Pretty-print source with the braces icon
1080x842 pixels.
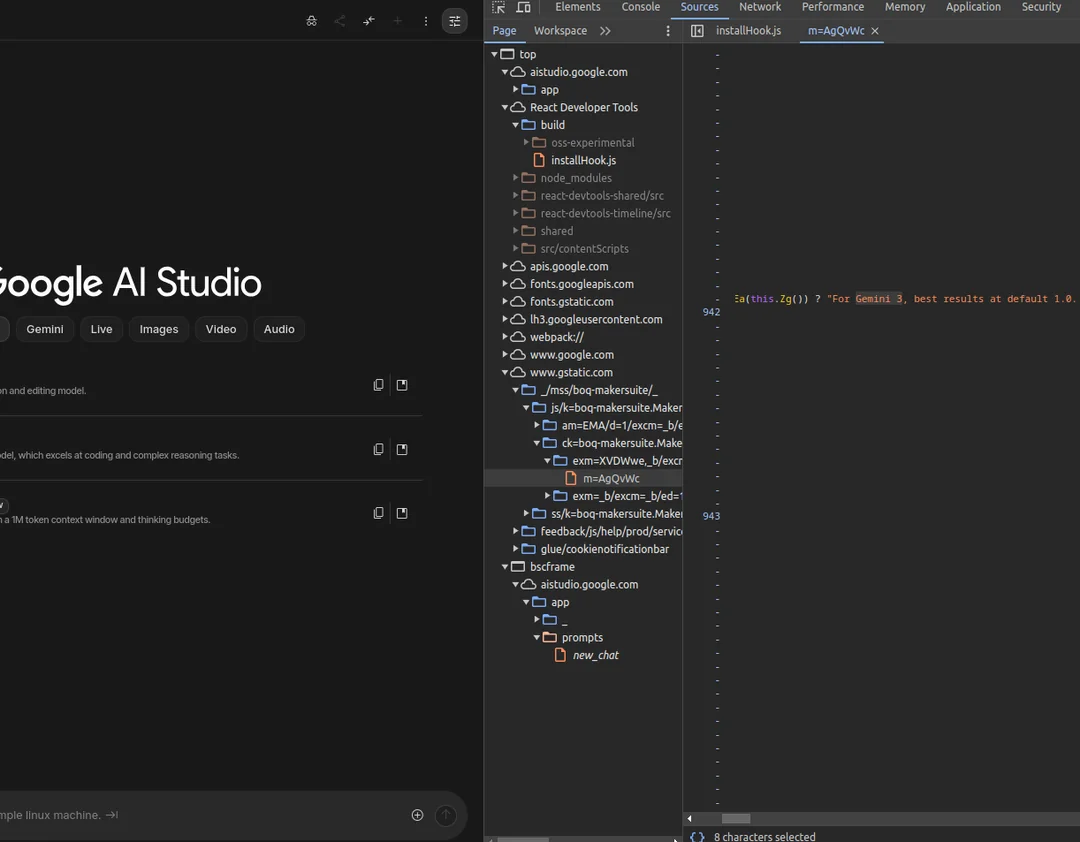pyautogui.click(x=697, y=836)
